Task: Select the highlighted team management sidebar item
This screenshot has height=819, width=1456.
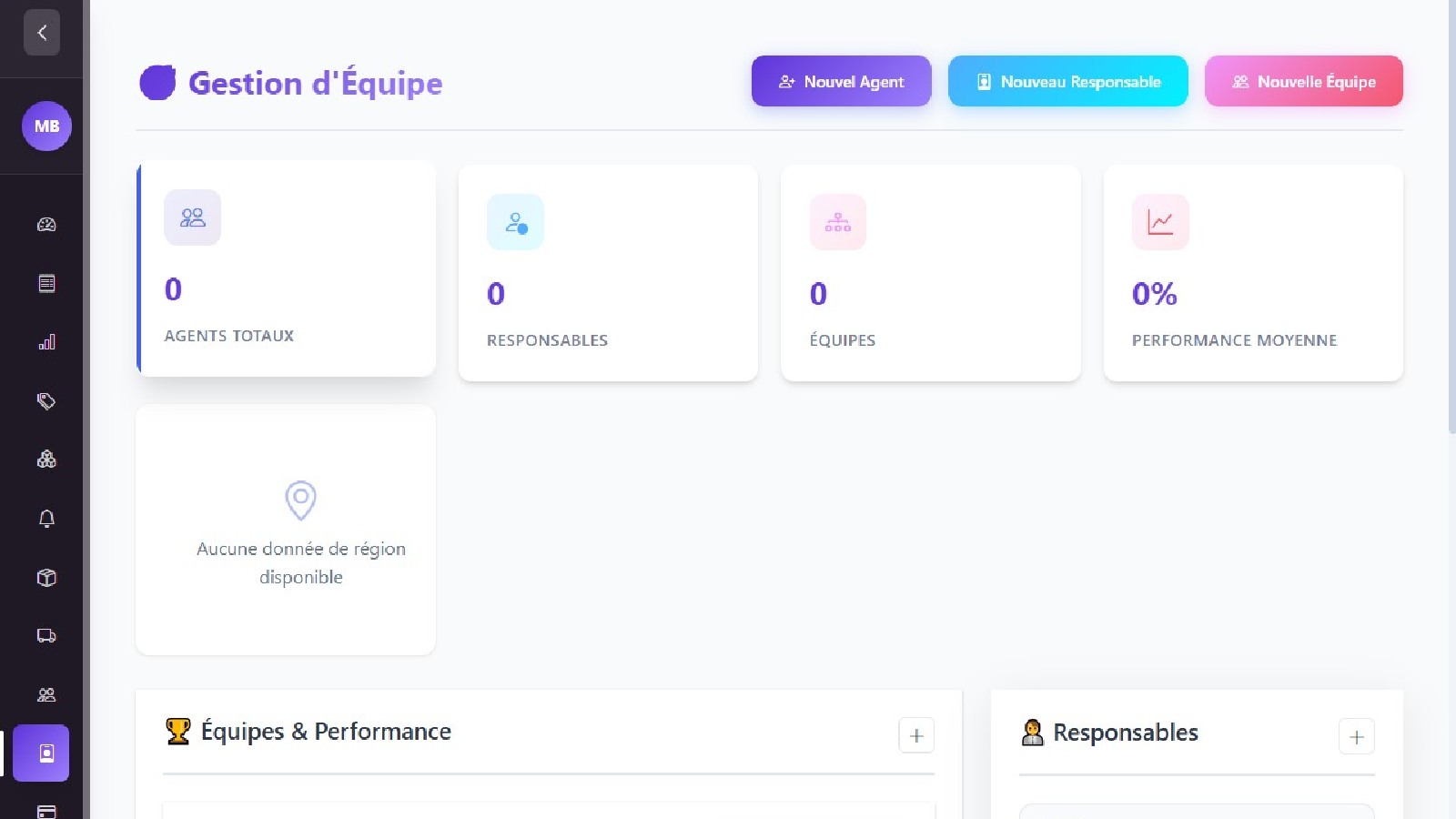Action: [42, 753]
